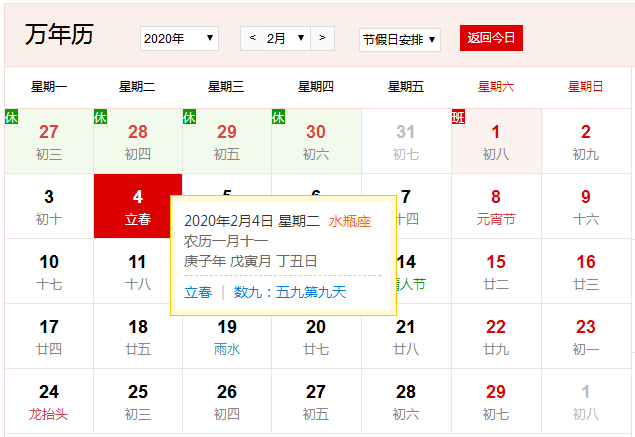This screenshot has width=635, height=437.
Task: Select February 16 廿三 cell
Action: point(586,271)
